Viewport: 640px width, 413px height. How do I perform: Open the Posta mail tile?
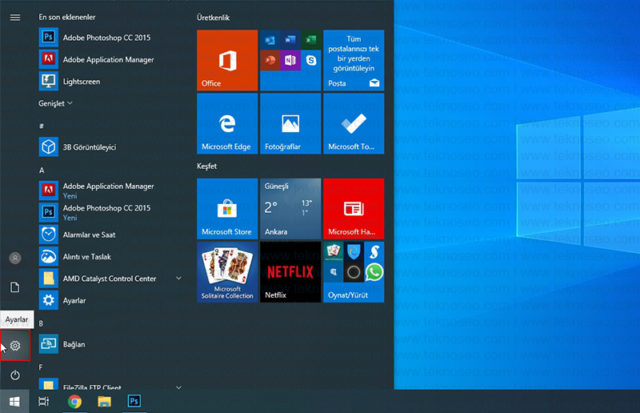[353, 60]
